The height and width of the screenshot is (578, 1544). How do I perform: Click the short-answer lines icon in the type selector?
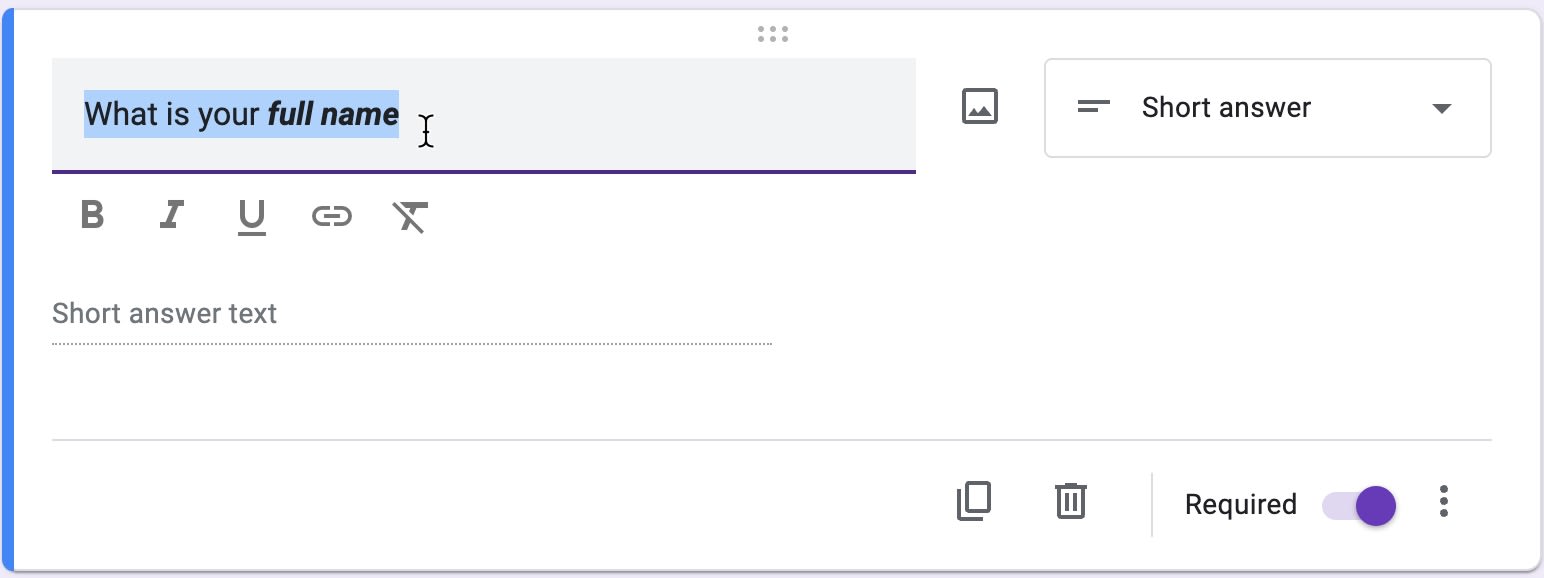(1095, 108)
